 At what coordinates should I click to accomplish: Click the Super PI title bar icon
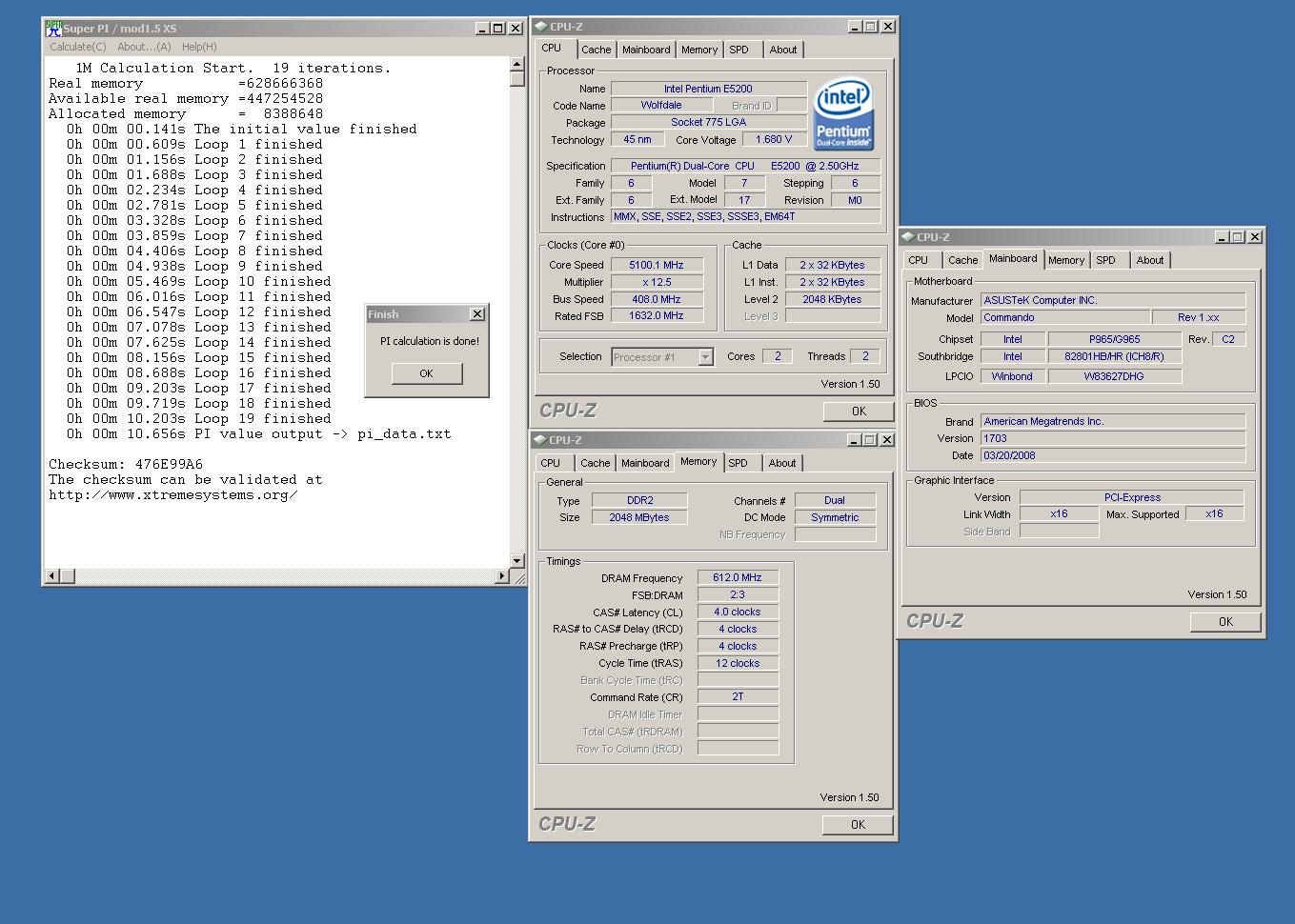coord(53,29)
